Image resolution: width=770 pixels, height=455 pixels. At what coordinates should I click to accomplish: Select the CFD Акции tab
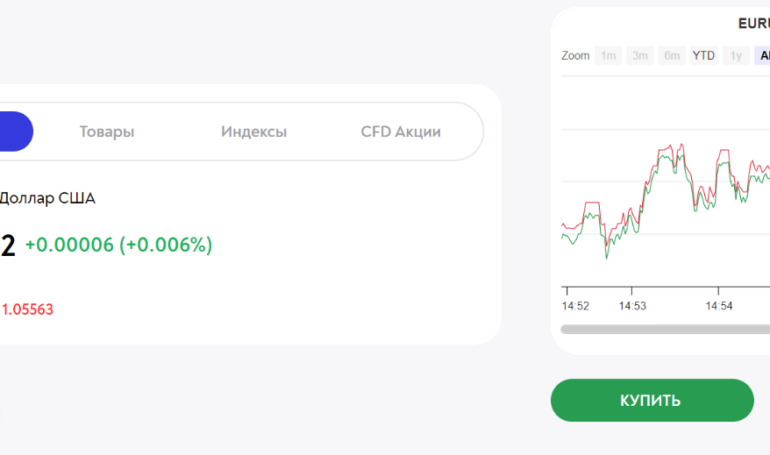[400, 131]
